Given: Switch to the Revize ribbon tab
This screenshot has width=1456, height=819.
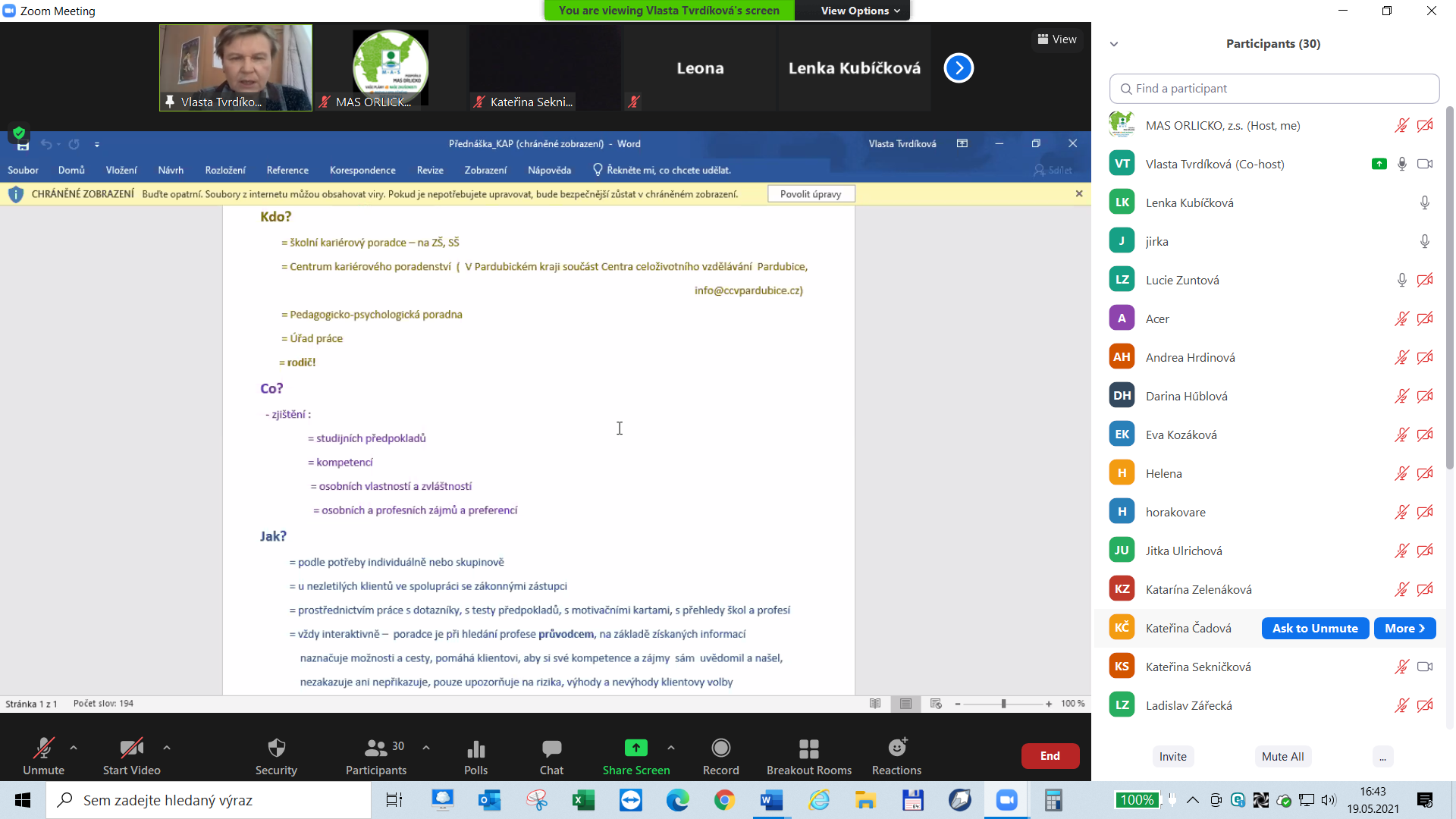Looking at the screenshot, I should [429, 170].
